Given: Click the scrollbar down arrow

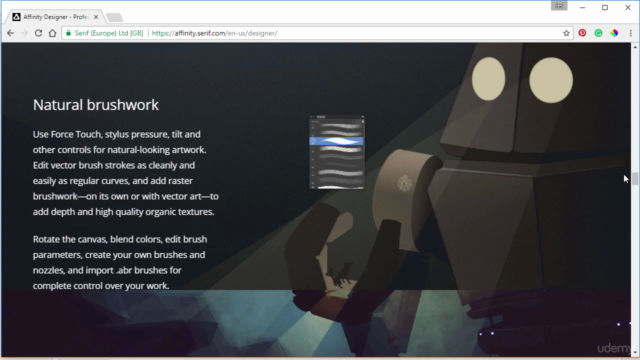Looking at the screenshot, I should point(635,353).
